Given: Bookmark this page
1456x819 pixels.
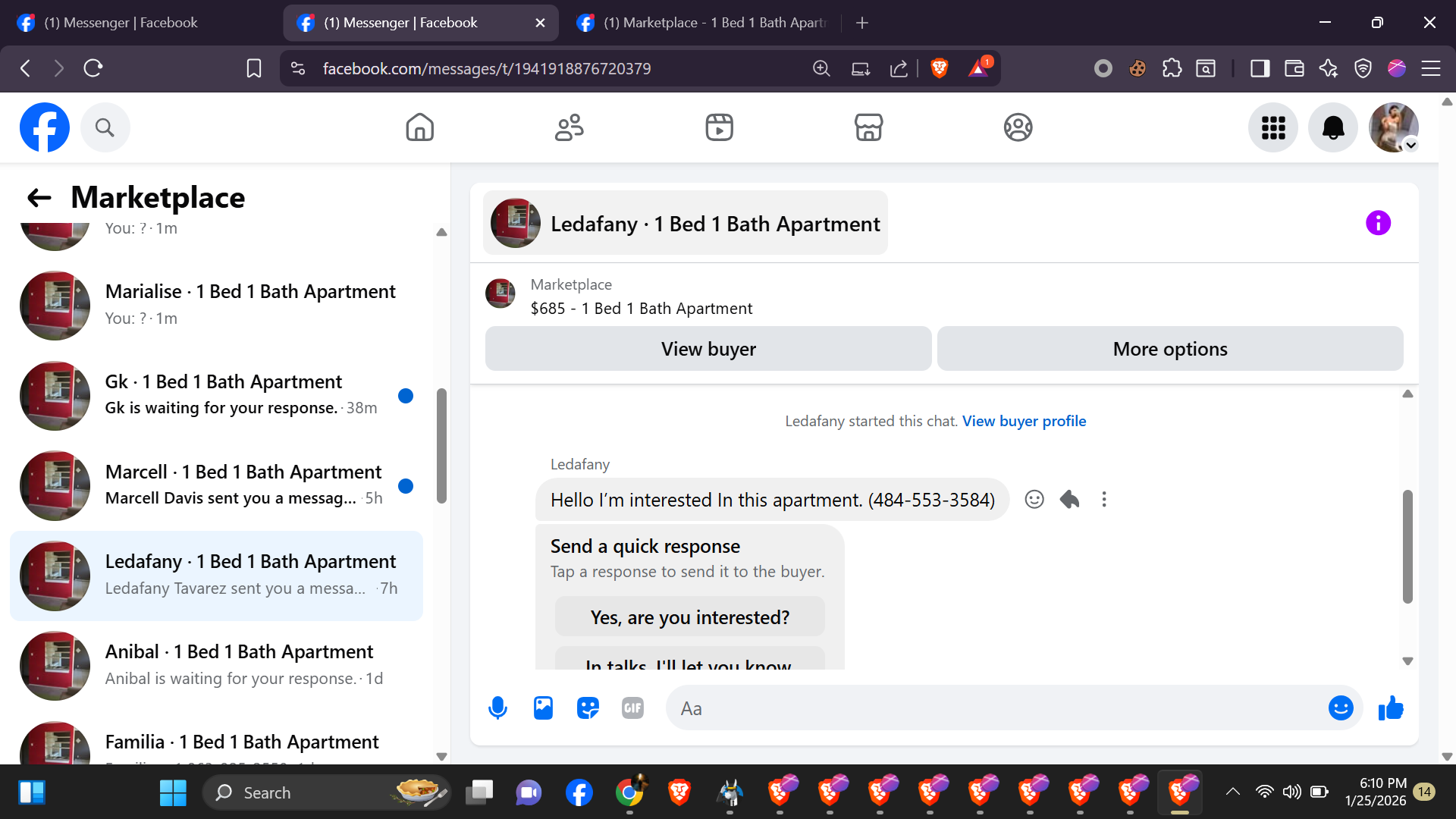Looking at the screenshot, I should (x=254, y=68).
